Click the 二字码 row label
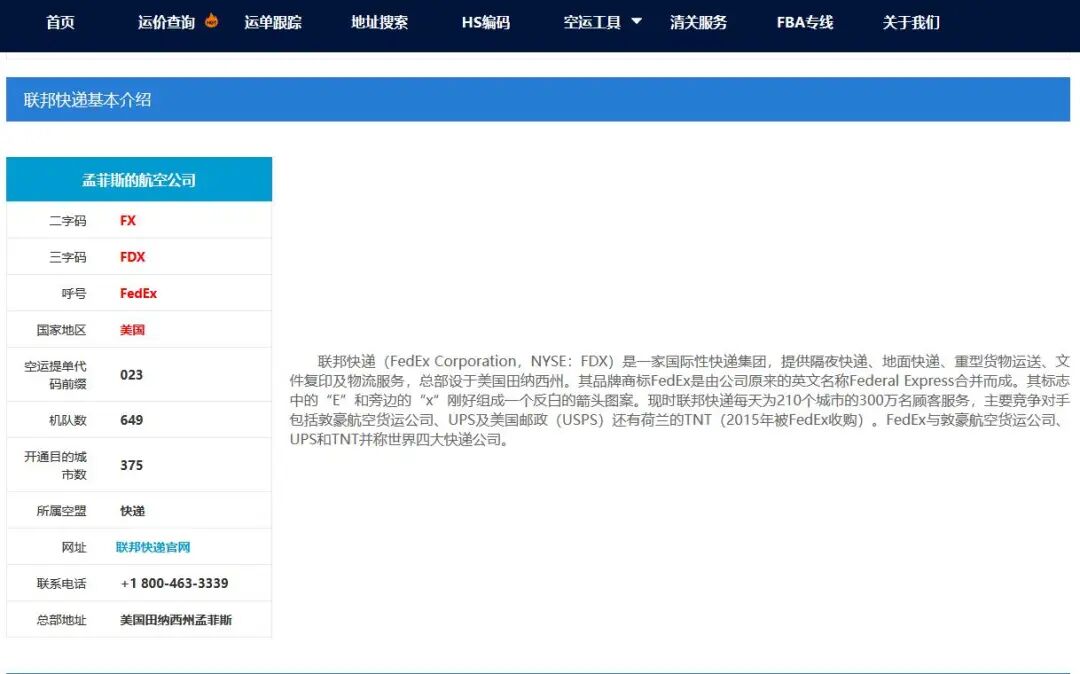 (68, 221)
